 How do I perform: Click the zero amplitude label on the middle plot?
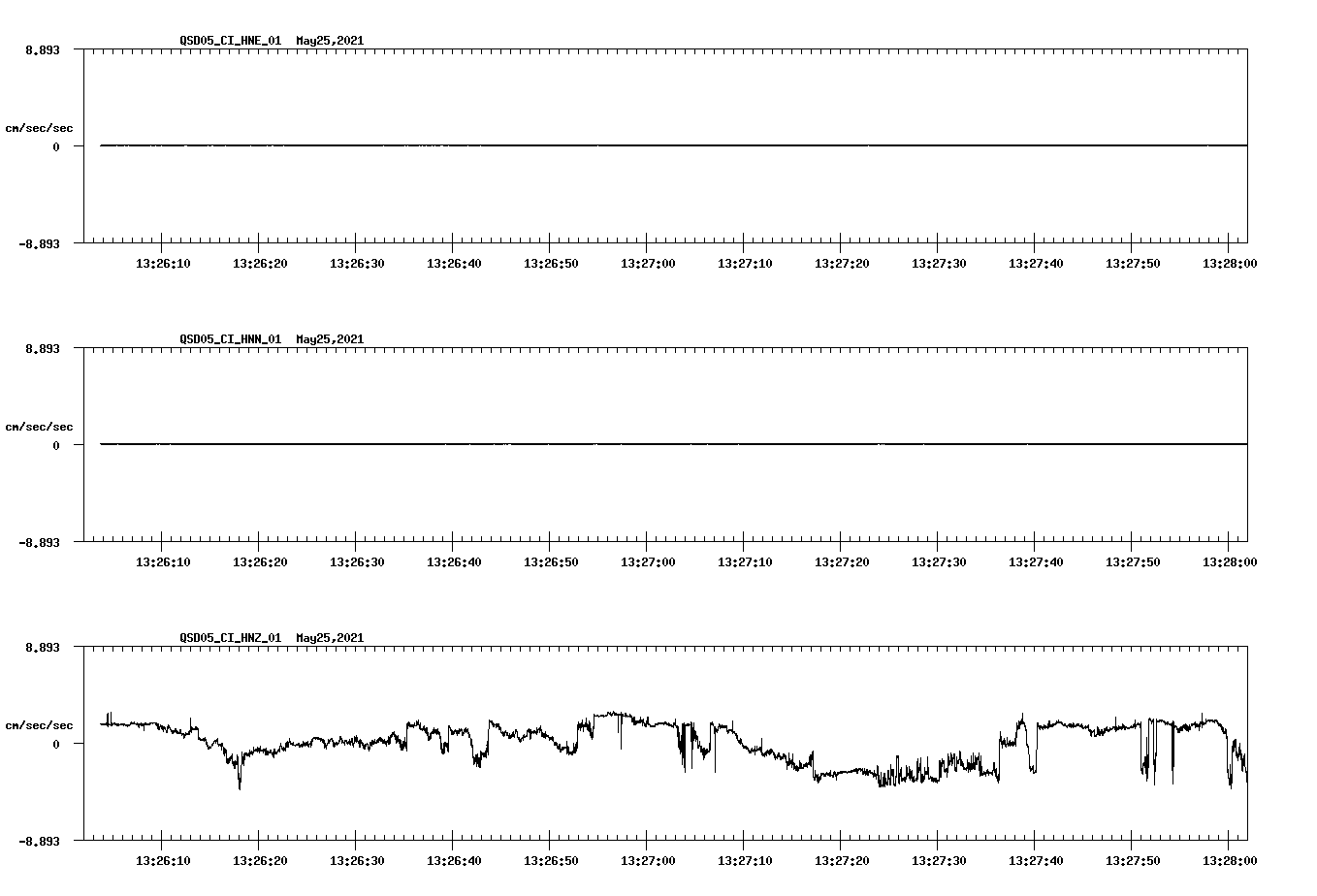(57, 445)
